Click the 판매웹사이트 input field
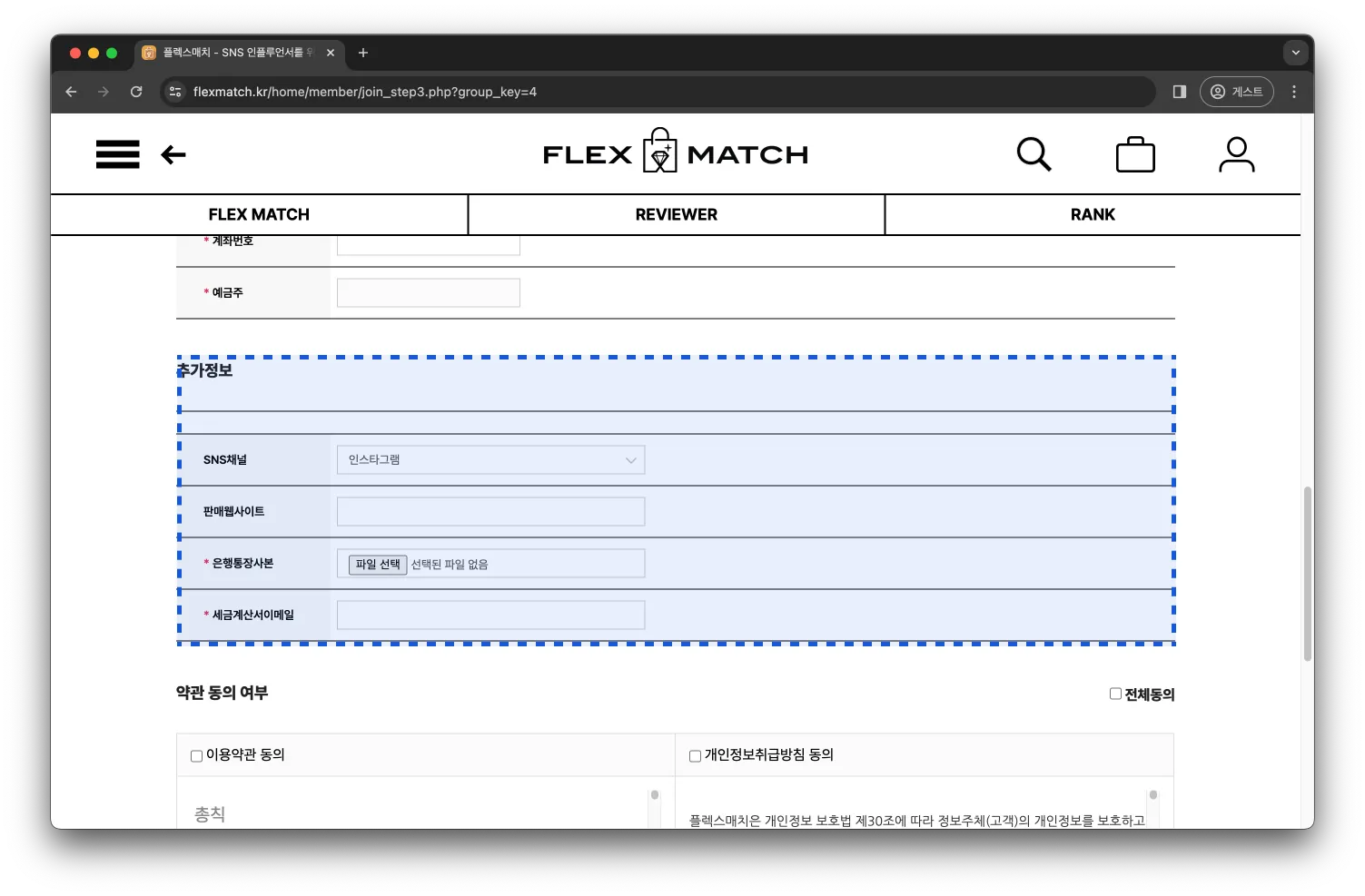The height and width of the screenshot is (896, 1365). pyautogui.click(x=491, y=512)
